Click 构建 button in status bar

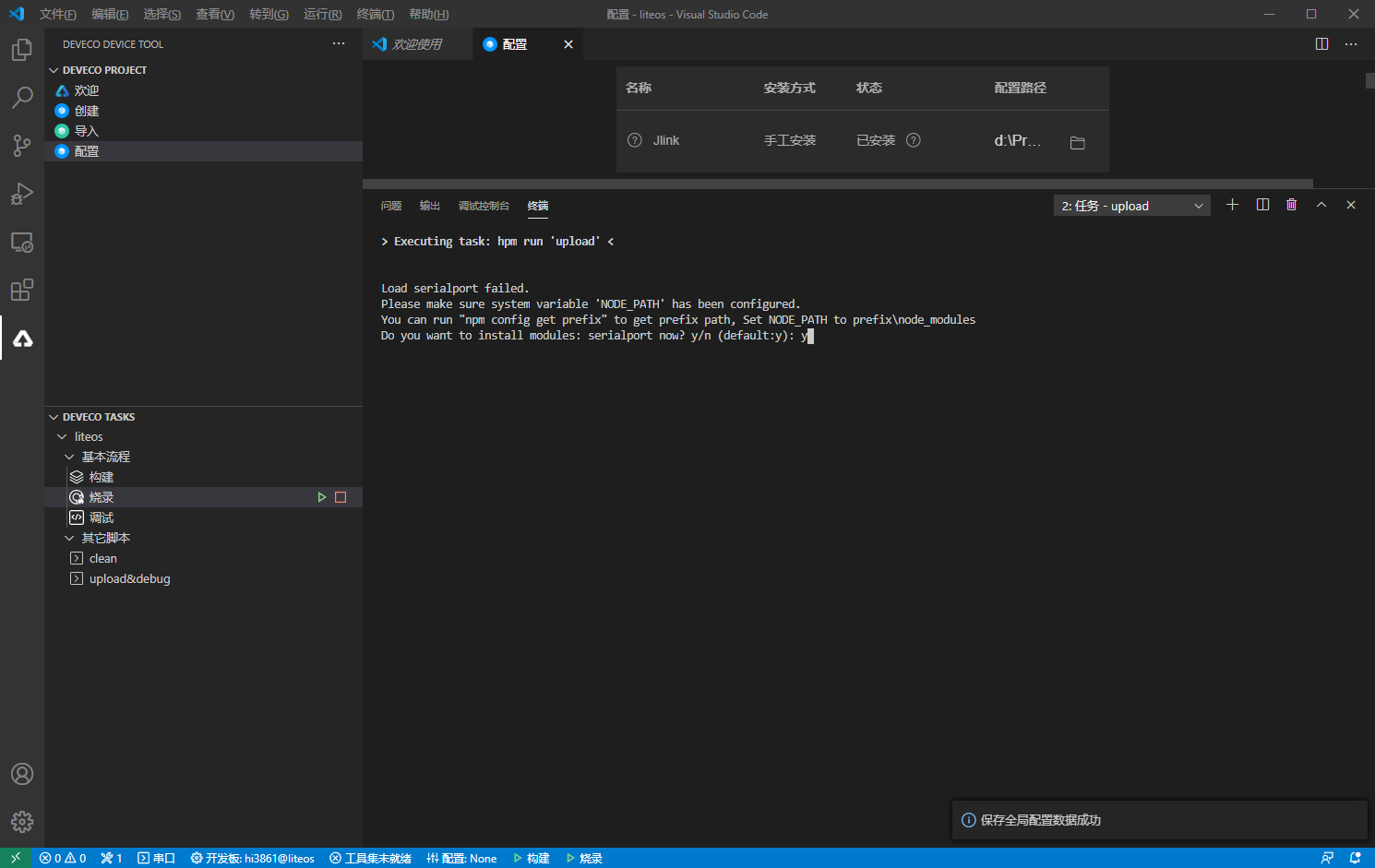[531, 858]
